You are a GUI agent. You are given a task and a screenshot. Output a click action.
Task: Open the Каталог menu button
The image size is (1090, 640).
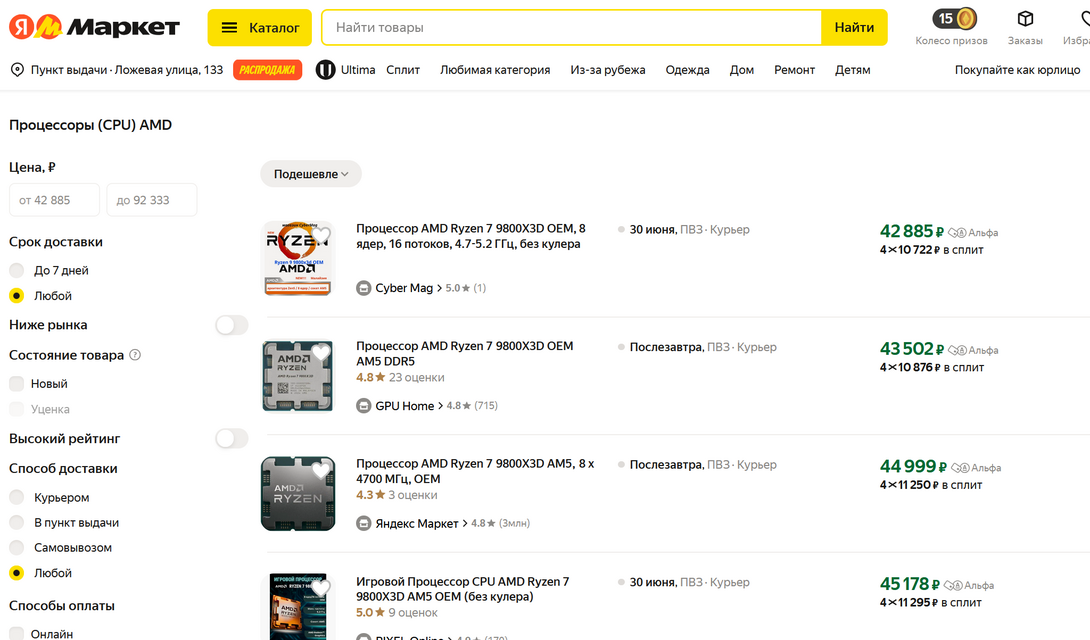260,28
